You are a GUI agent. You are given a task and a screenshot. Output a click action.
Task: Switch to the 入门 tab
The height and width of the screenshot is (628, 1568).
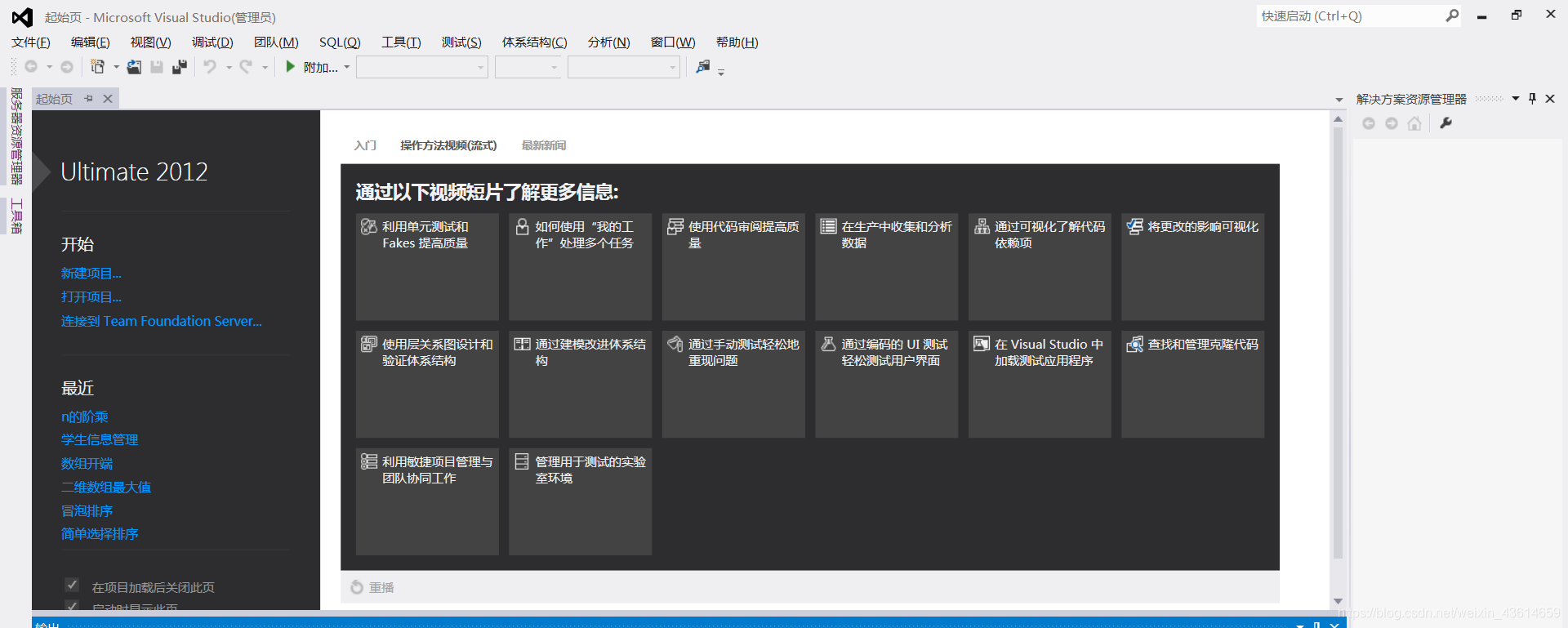pos(365,145)
